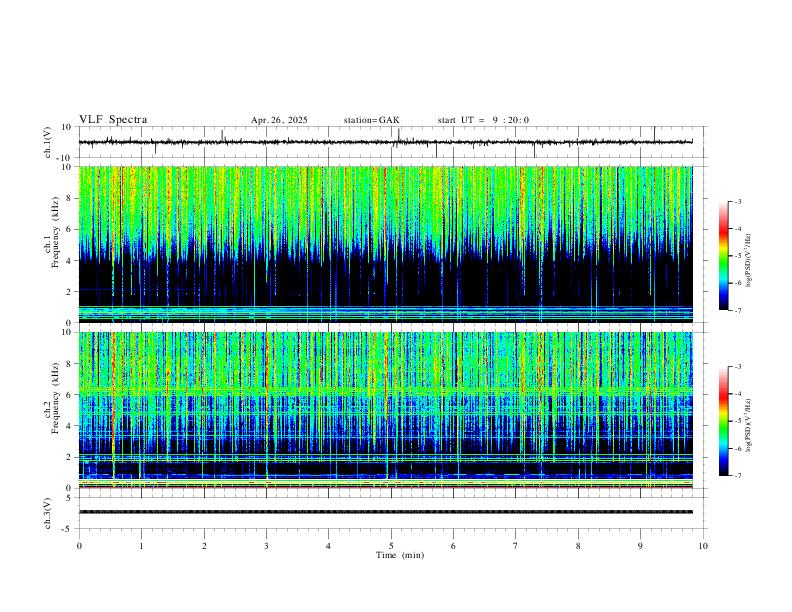Click the 'station=GAK' label

pos(371,120)
